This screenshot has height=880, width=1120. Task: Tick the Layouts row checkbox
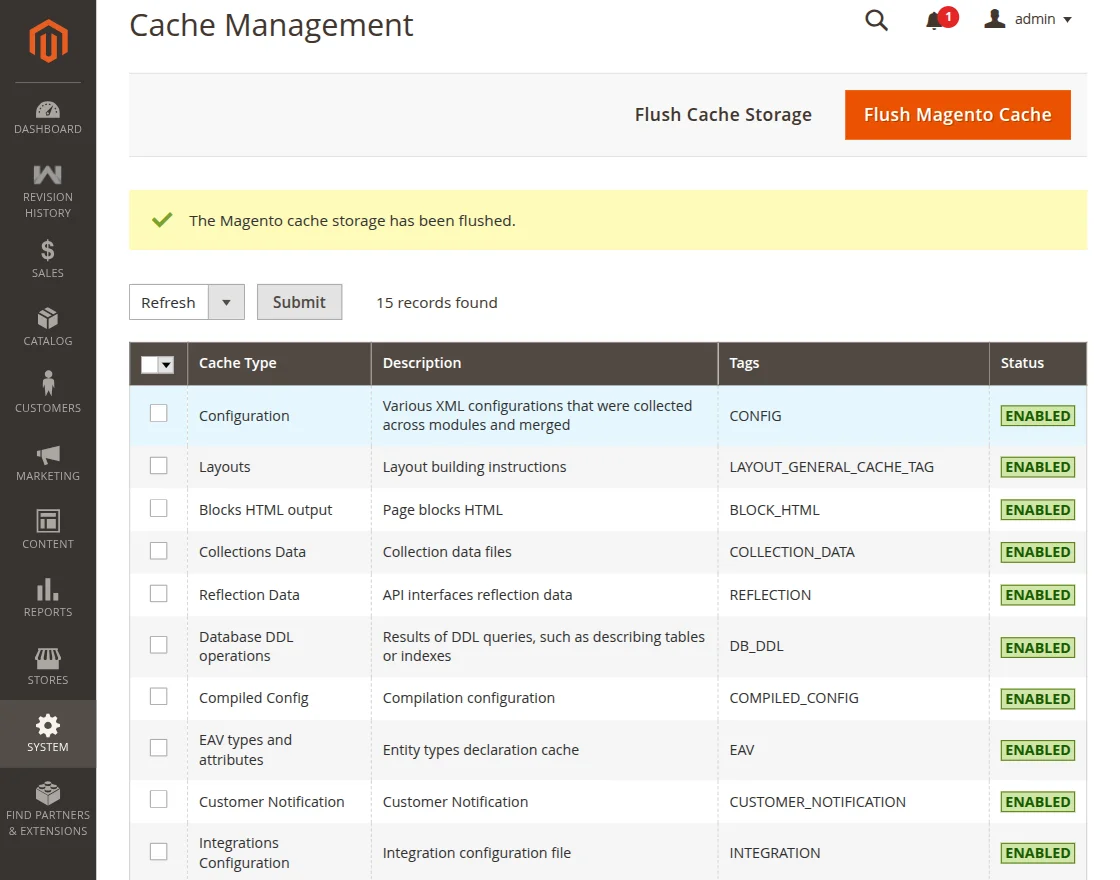[x=159, y=465]
